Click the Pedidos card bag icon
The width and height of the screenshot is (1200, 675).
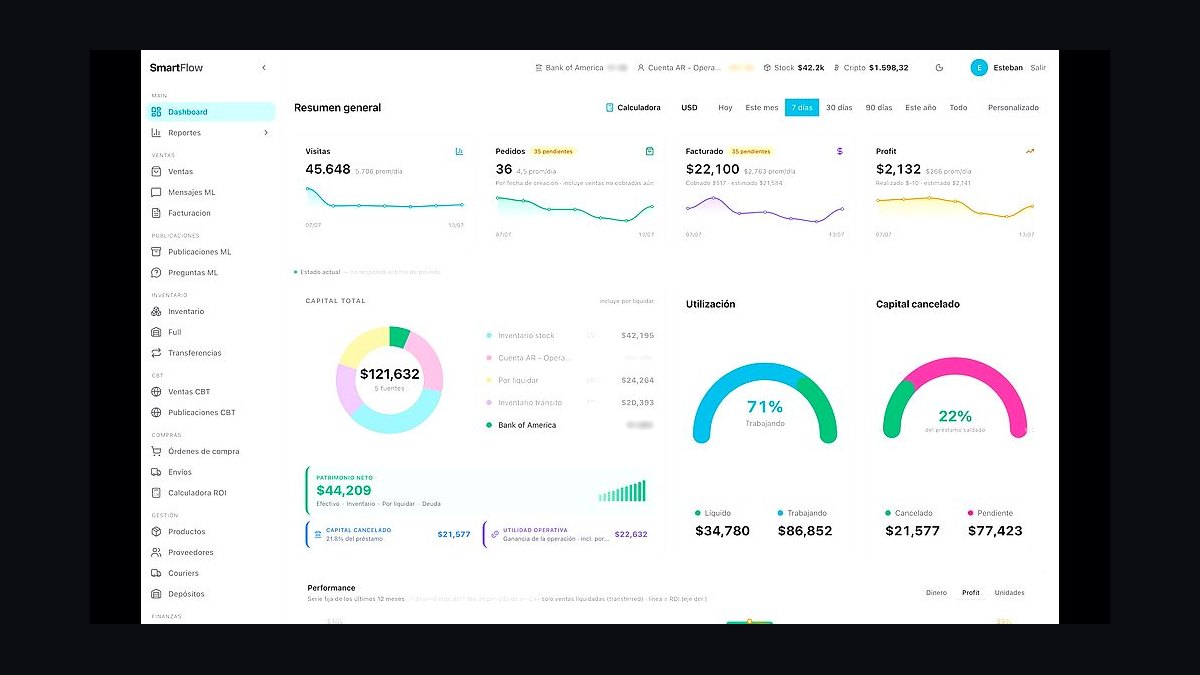click(x=650, y=151)
